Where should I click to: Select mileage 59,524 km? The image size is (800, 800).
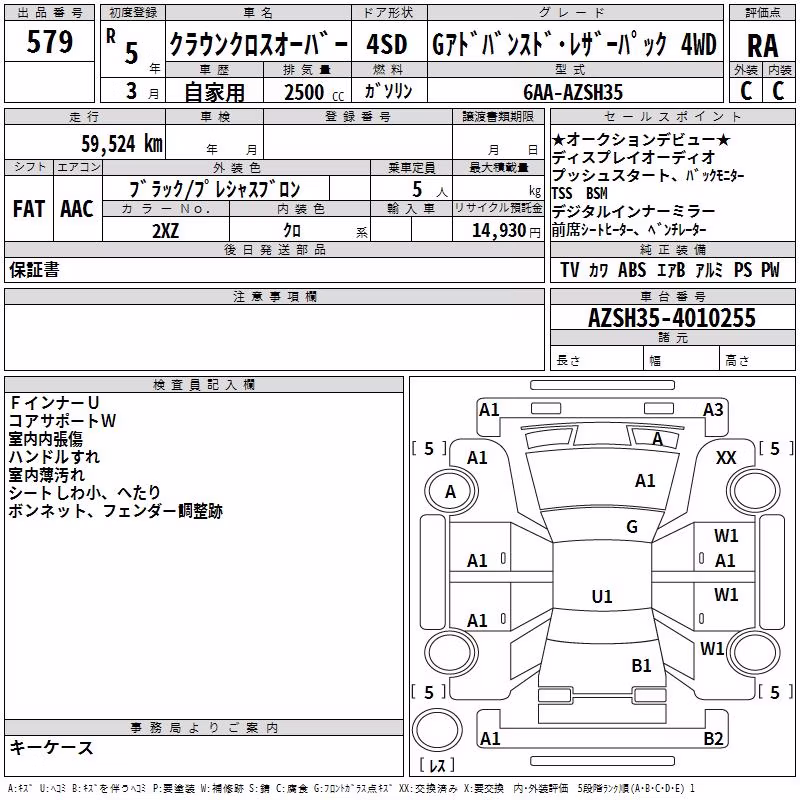point(122,144)
